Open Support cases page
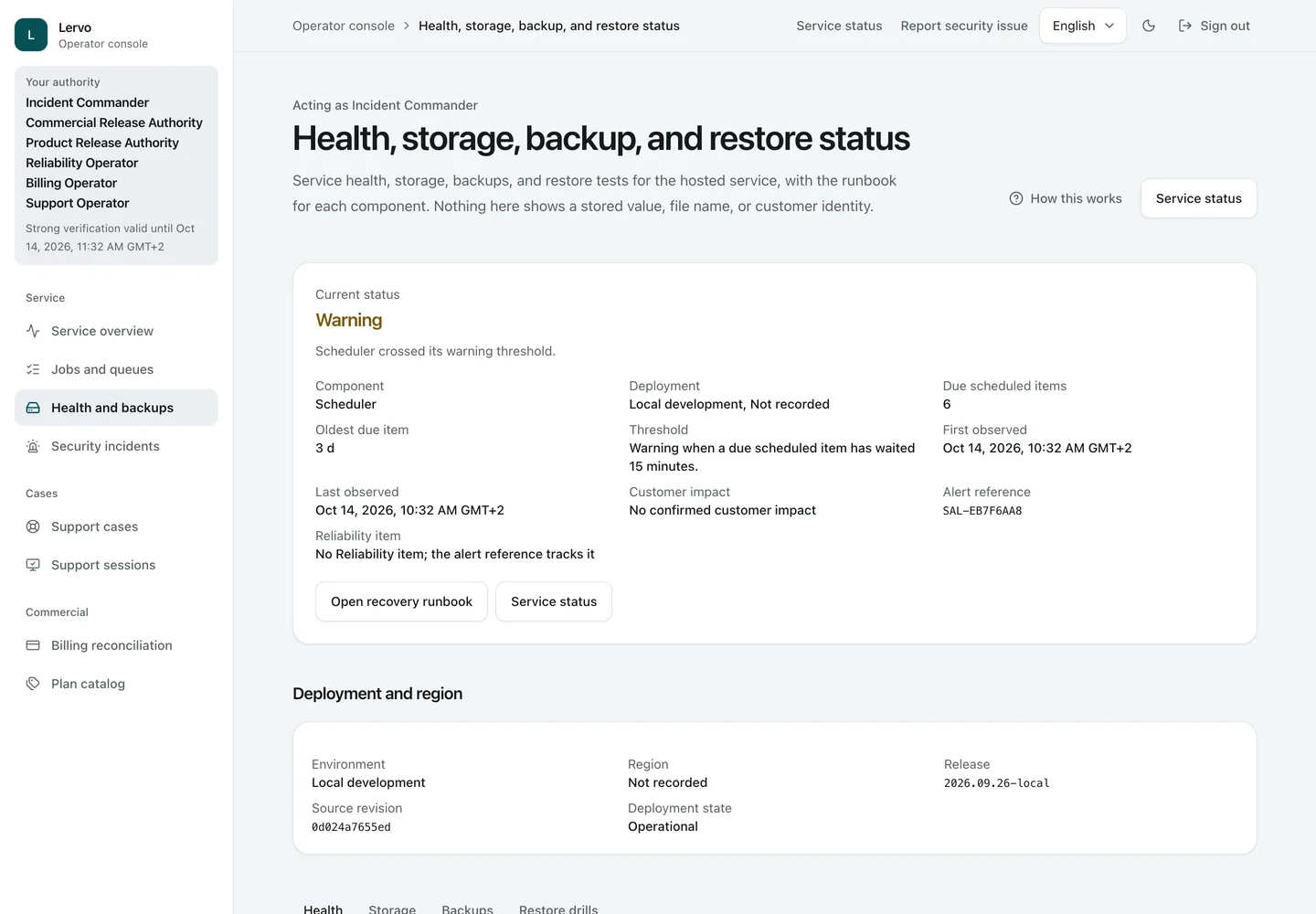 pyautogui.click(x=116, y=526)
